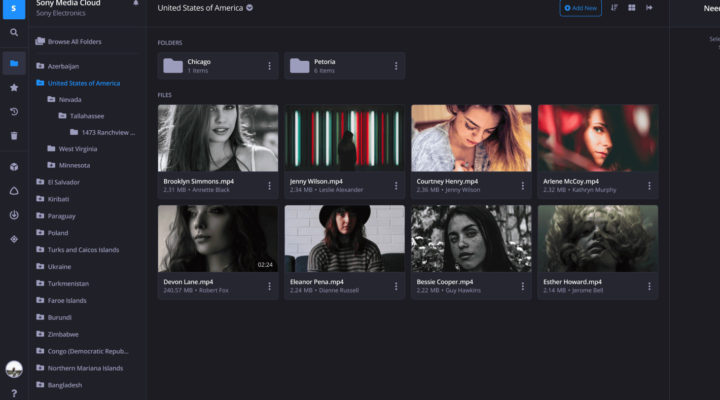Select Jenny Wilson video thumbnail
This screenshot has height=400, width=720.
pos(345,138)
